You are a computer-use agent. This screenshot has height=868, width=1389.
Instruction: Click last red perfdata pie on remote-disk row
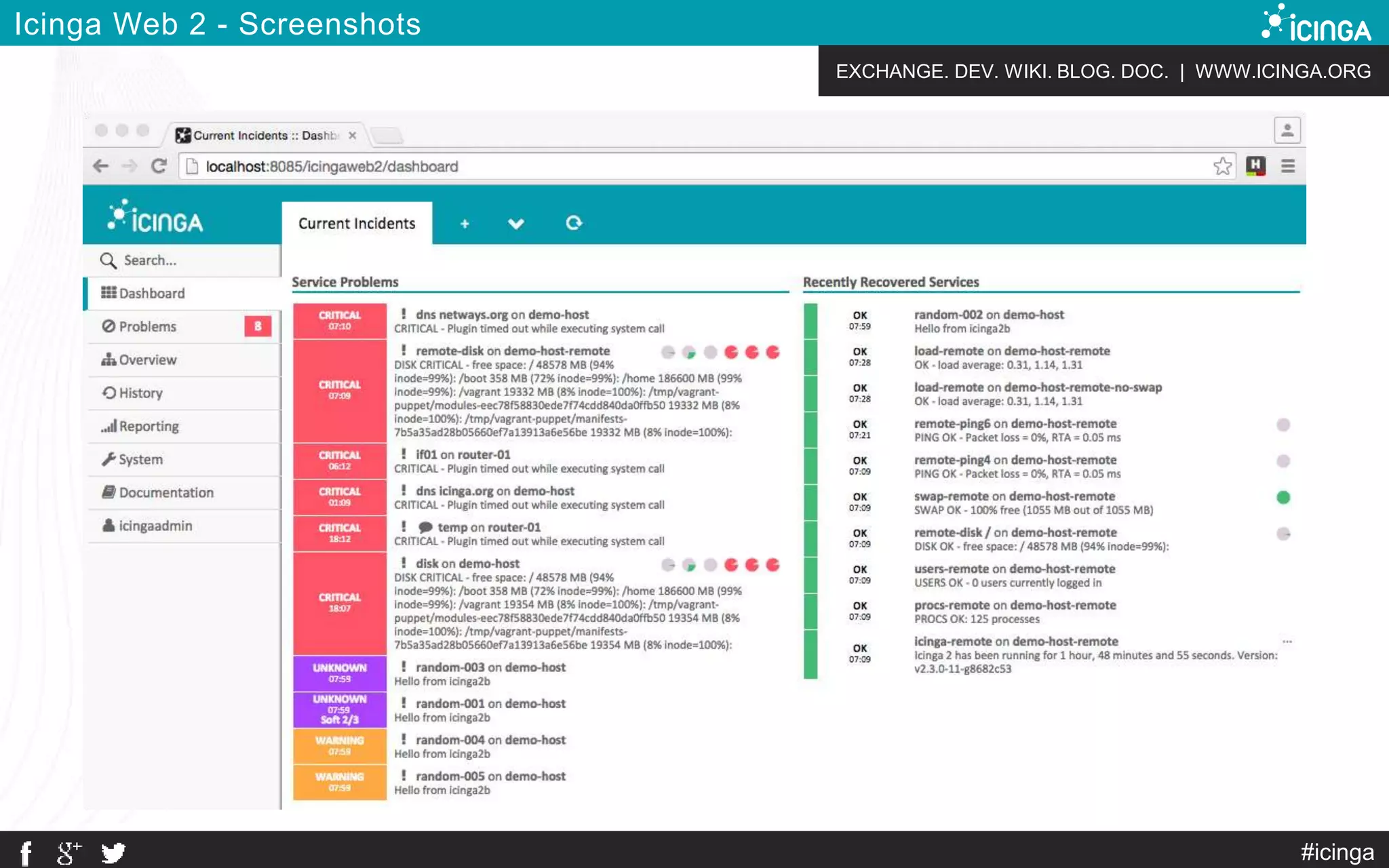pos(772,352)
